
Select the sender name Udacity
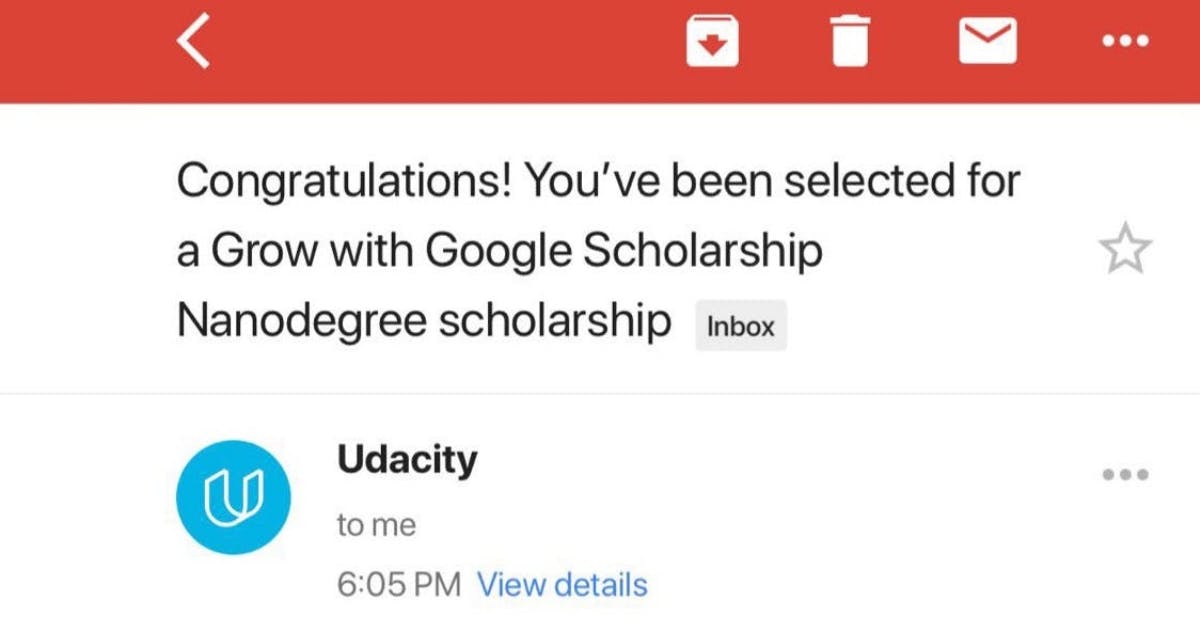coord(407,459)
